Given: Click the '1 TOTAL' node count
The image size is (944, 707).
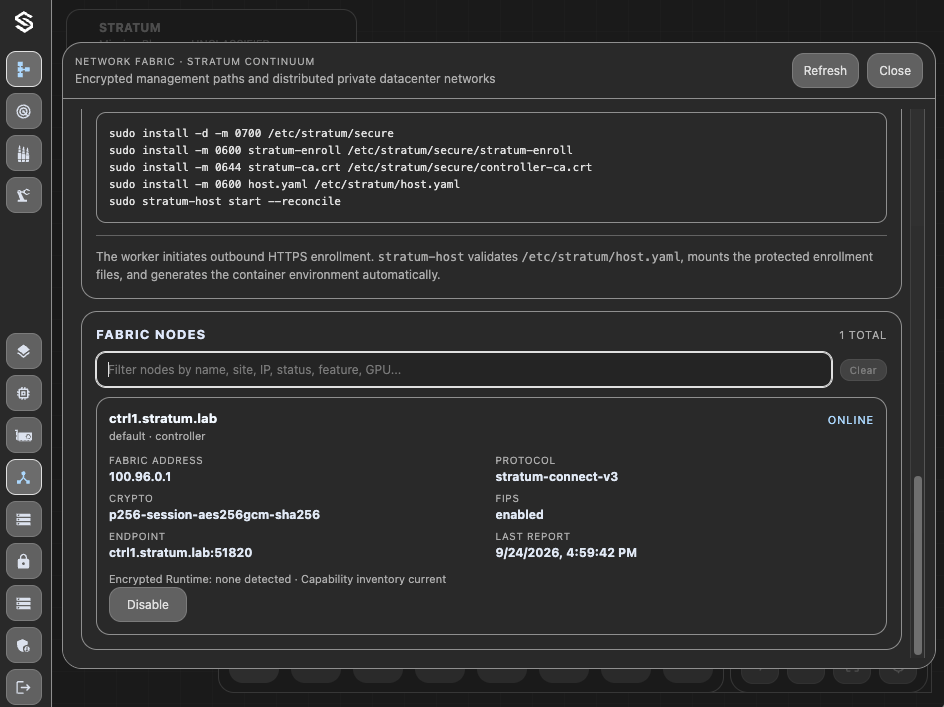Looking at the screenshot, I should [x=862, y=335].
